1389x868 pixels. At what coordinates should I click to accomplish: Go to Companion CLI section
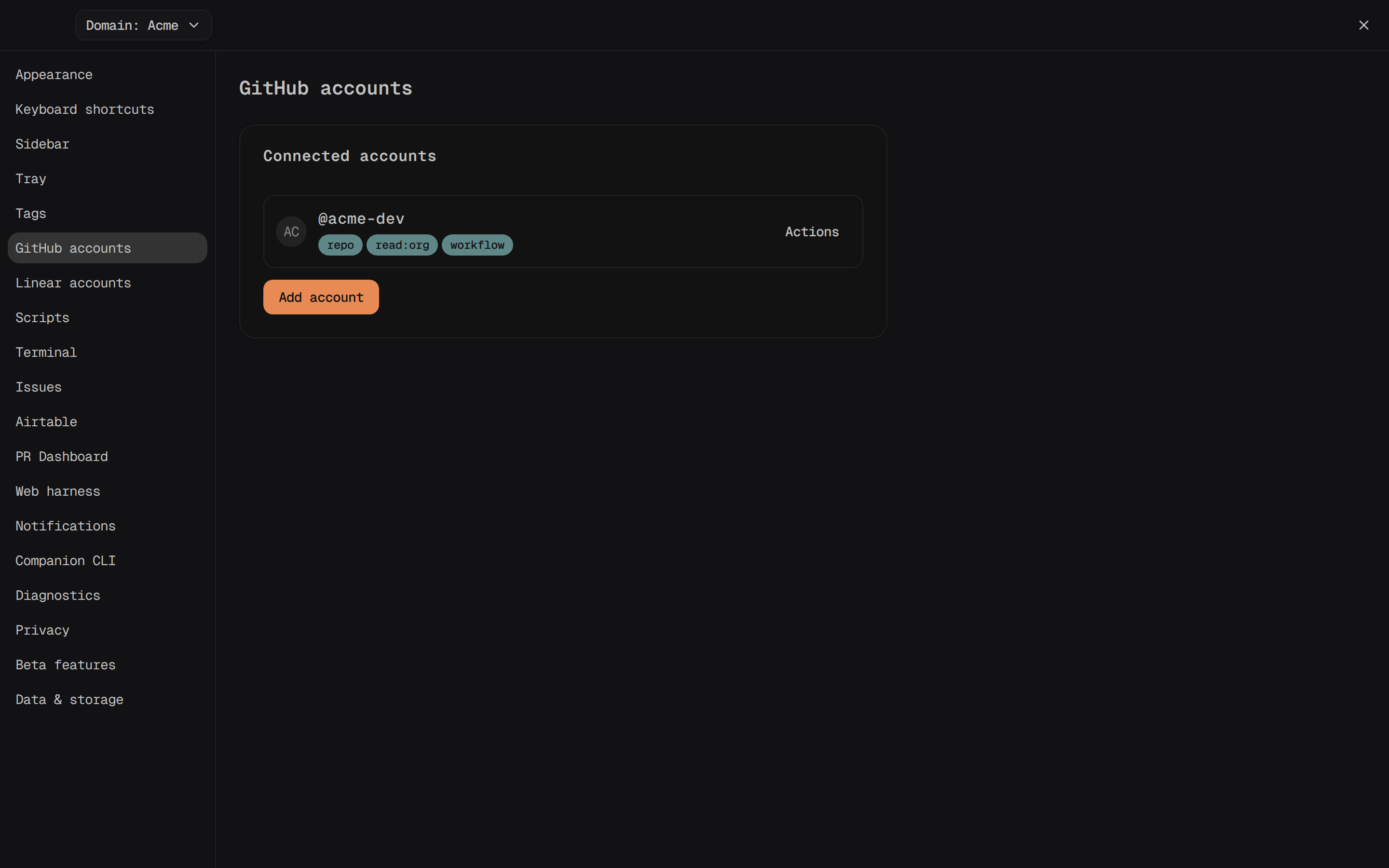[108, 561]
